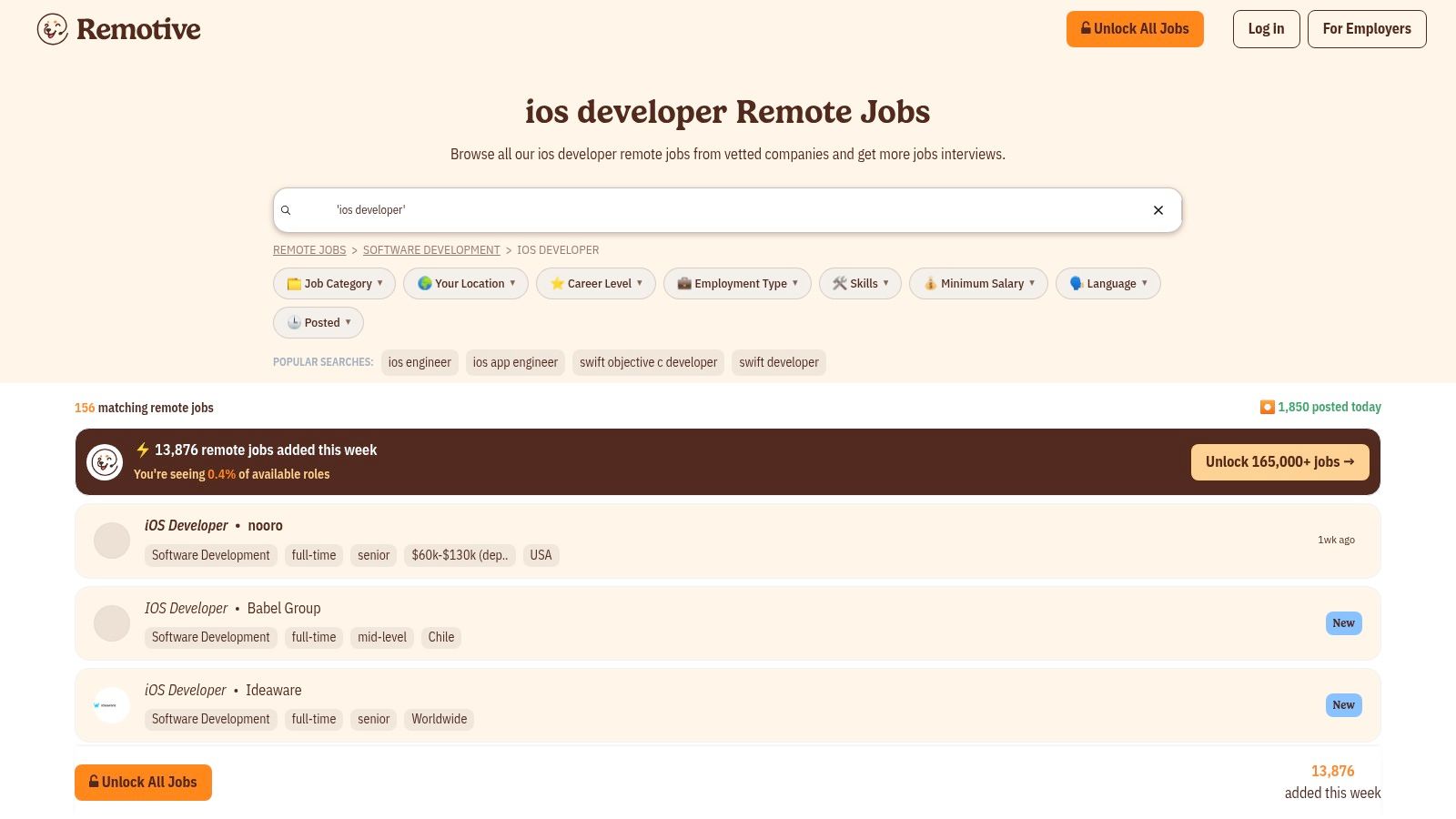Clear the search with the X icon
Image resolution: width=1456 pixels, height=819 pixels.
[x=1158, y=210]
